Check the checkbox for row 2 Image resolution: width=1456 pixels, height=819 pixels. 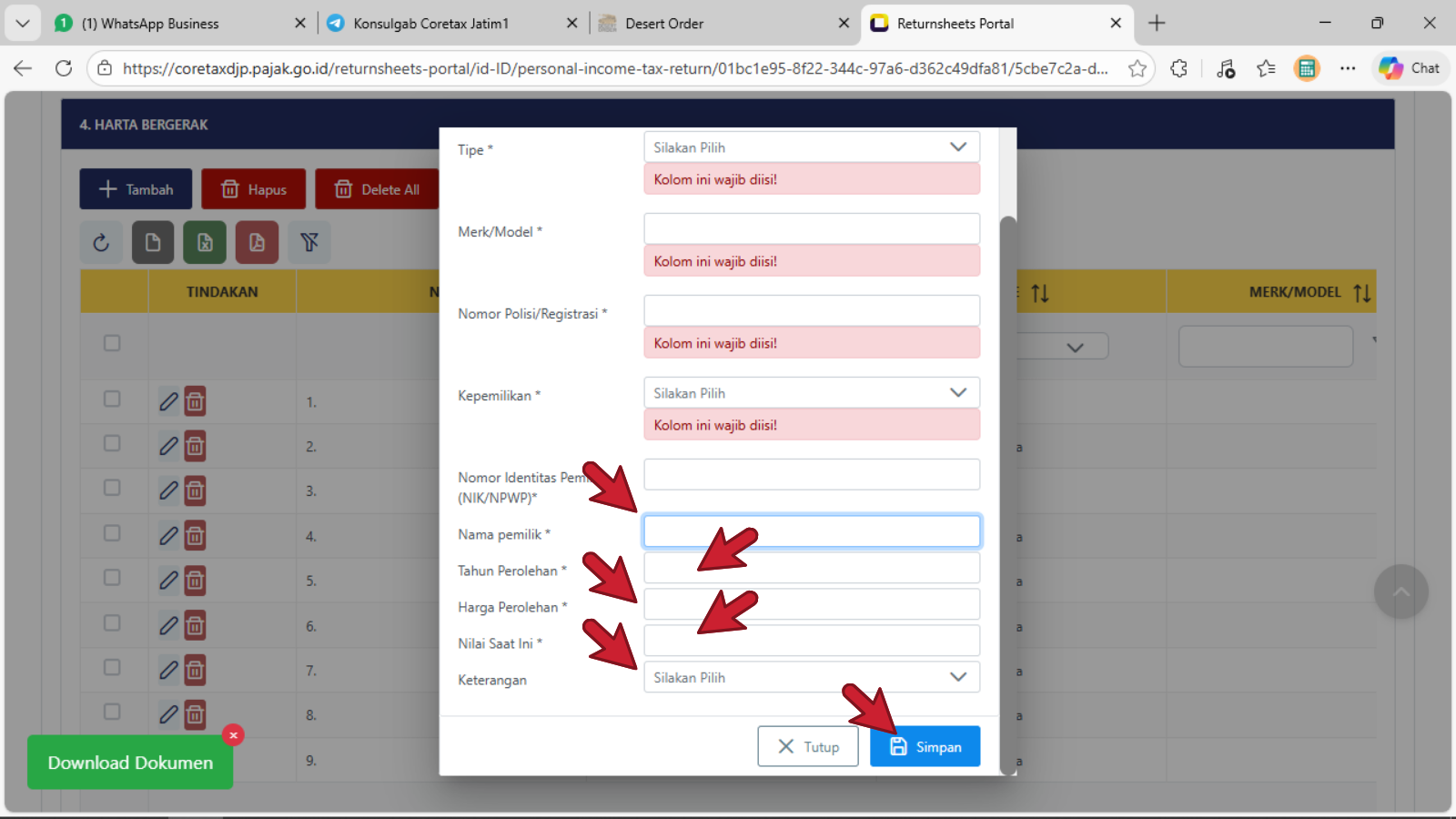(x=112, y=443)
